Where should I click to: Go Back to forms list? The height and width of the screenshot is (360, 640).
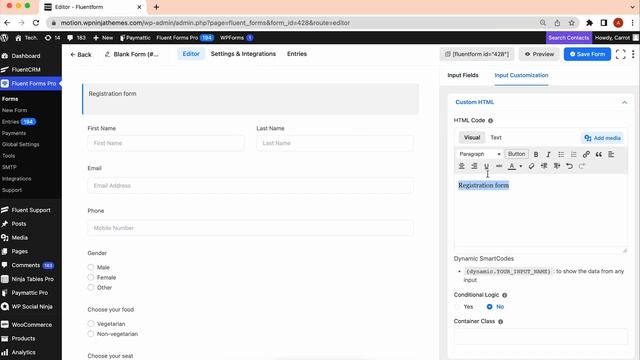coord(81,54)
